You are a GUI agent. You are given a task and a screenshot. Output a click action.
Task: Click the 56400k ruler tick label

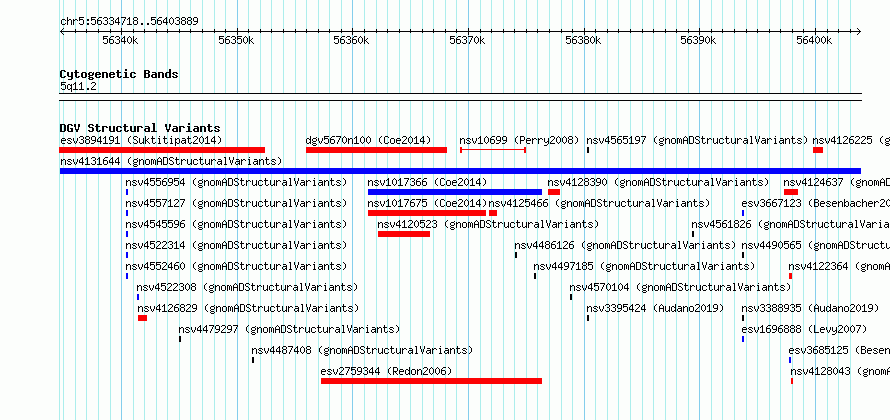(814, 40)
